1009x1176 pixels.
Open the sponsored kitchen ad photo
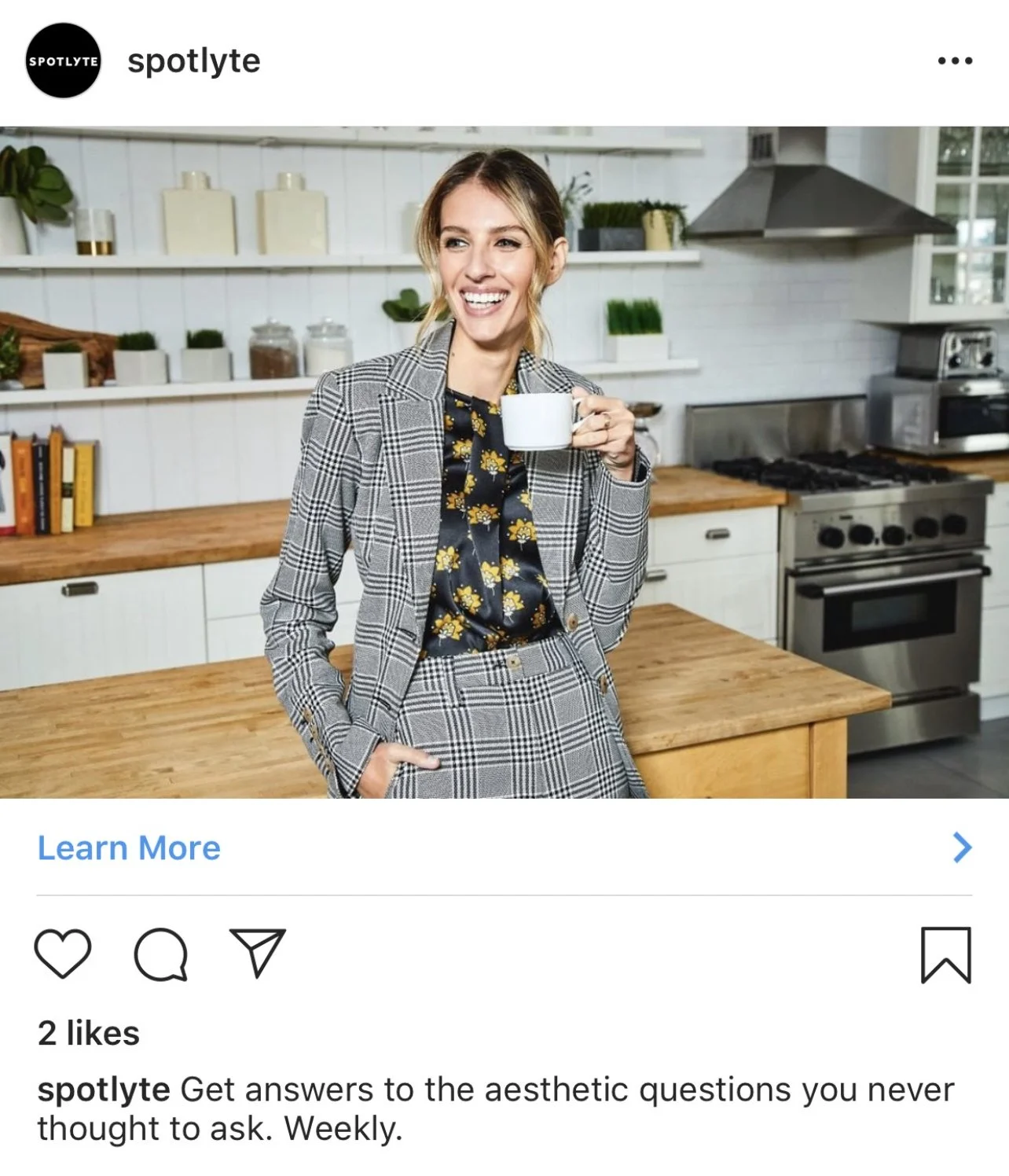[504, 462]
